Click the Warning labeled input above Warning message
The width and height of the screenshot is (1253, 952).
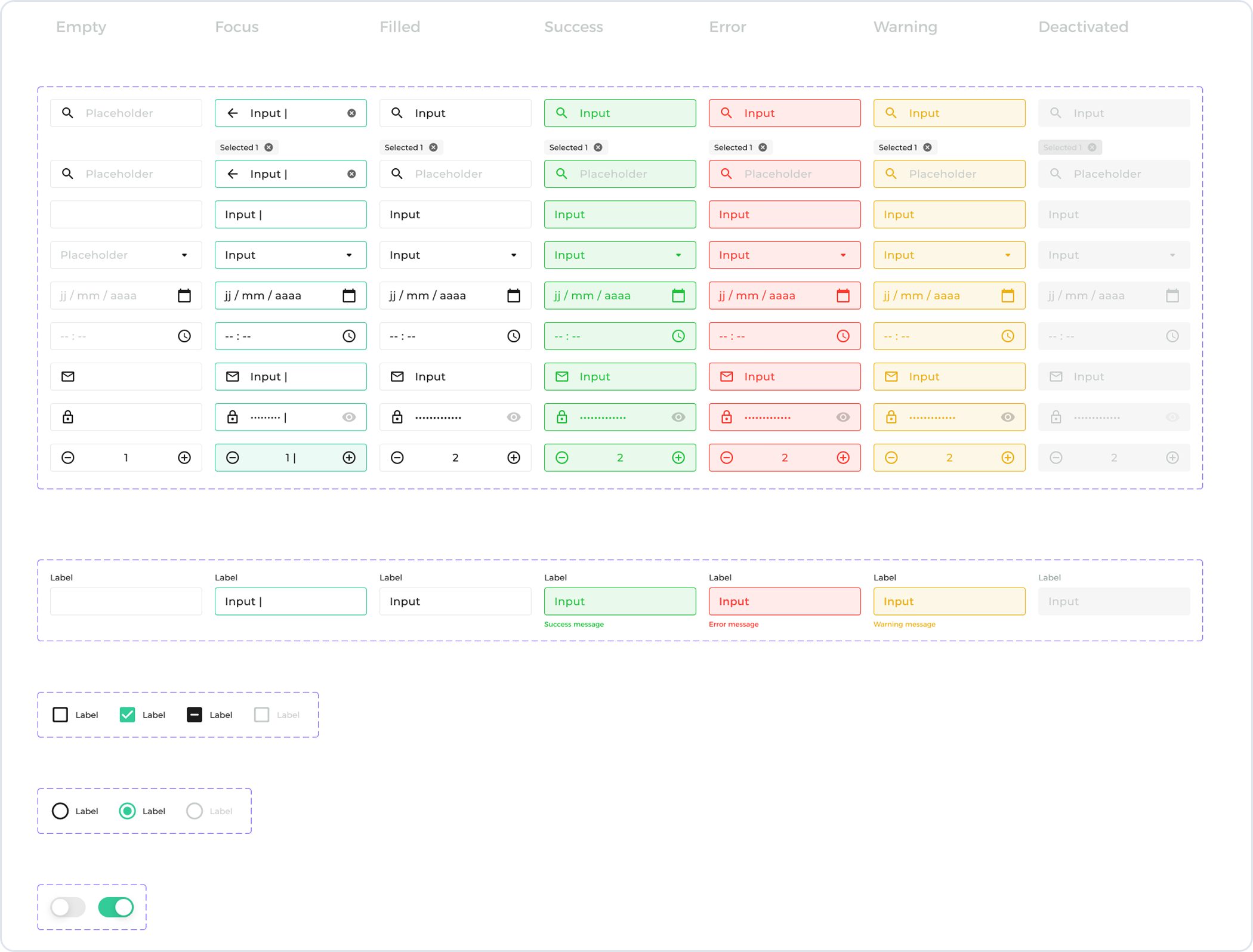(949, 601)
